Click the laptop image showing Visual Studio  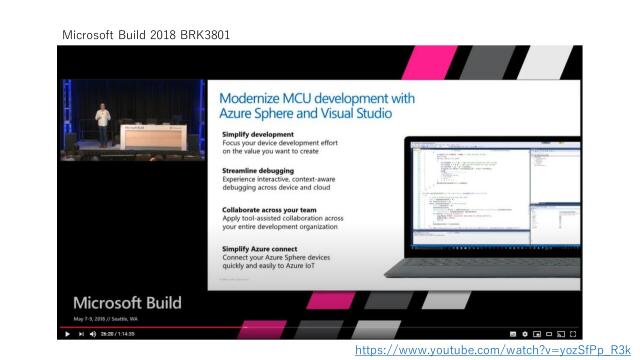[x=482, y=207]
